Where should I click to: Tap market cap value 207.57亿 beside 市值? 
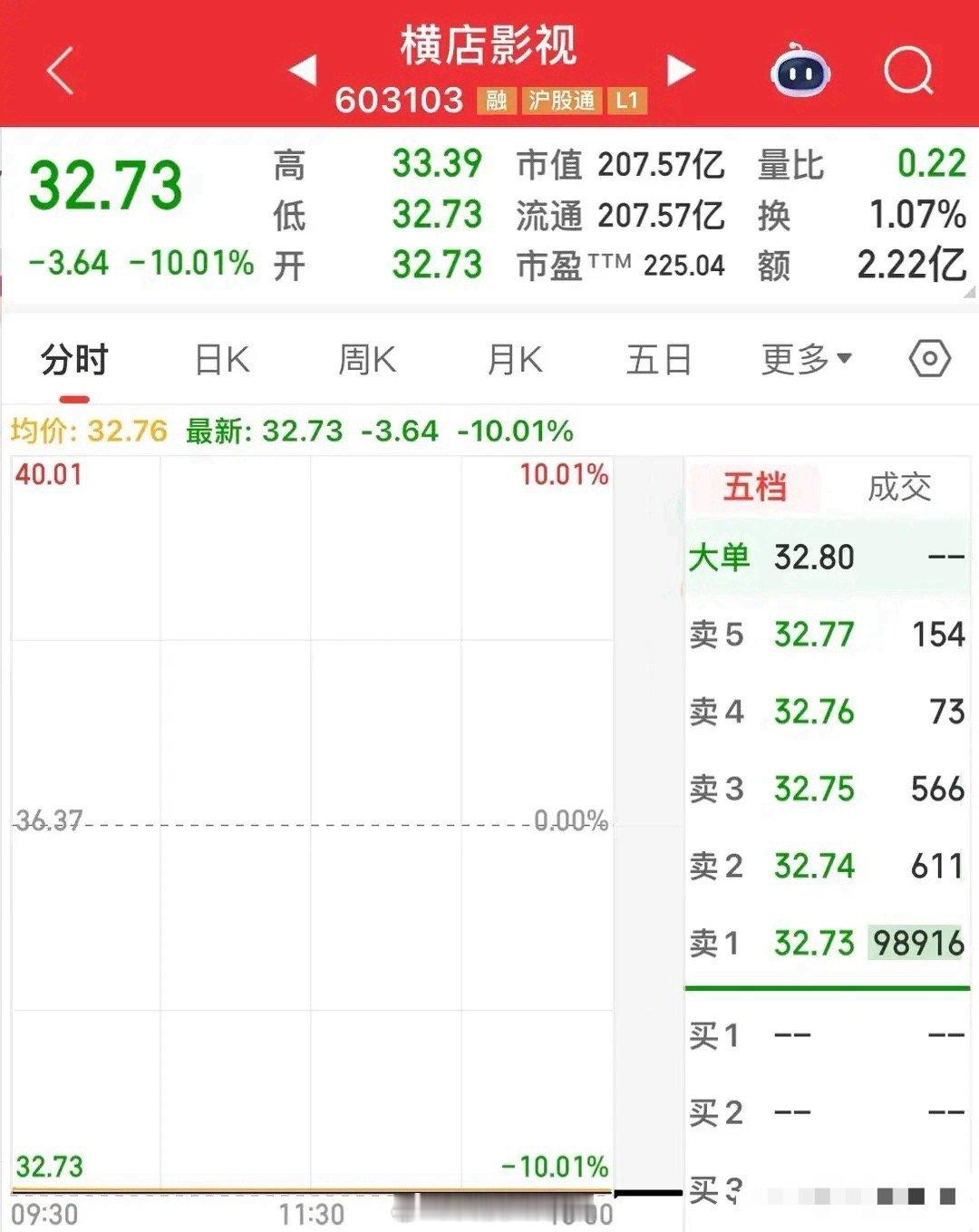pos(661,165)
